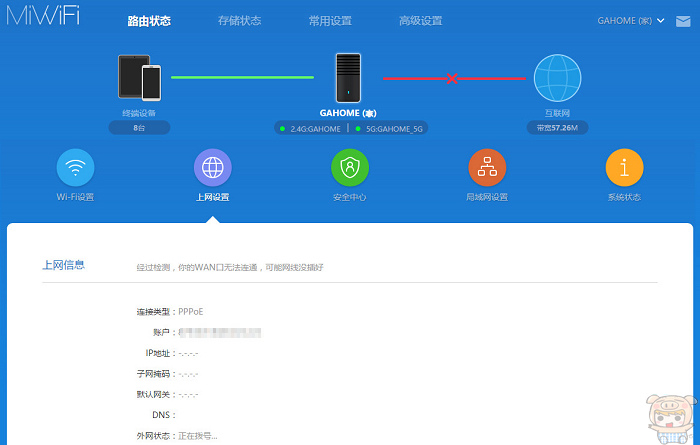Click the 上网设置 globe icon
700x445 pixels.
pos(212,167)
